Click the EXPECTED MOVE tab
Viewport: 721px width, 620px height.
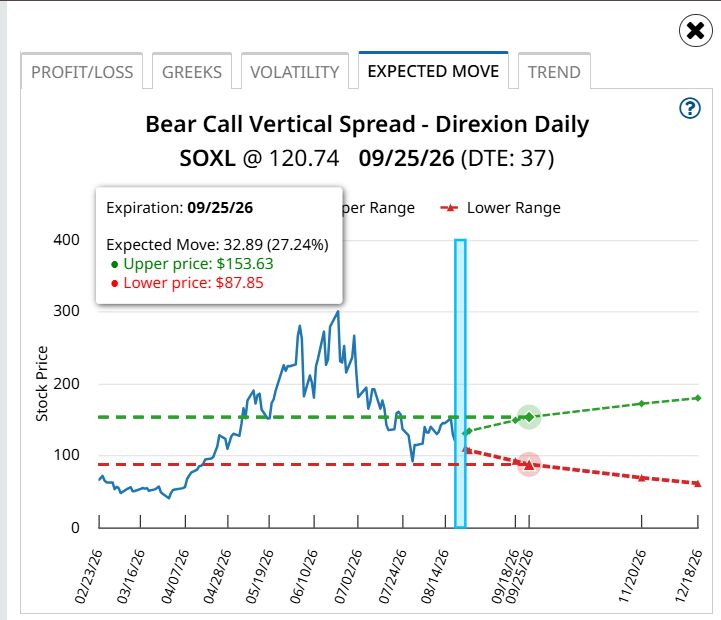[433, 71]
